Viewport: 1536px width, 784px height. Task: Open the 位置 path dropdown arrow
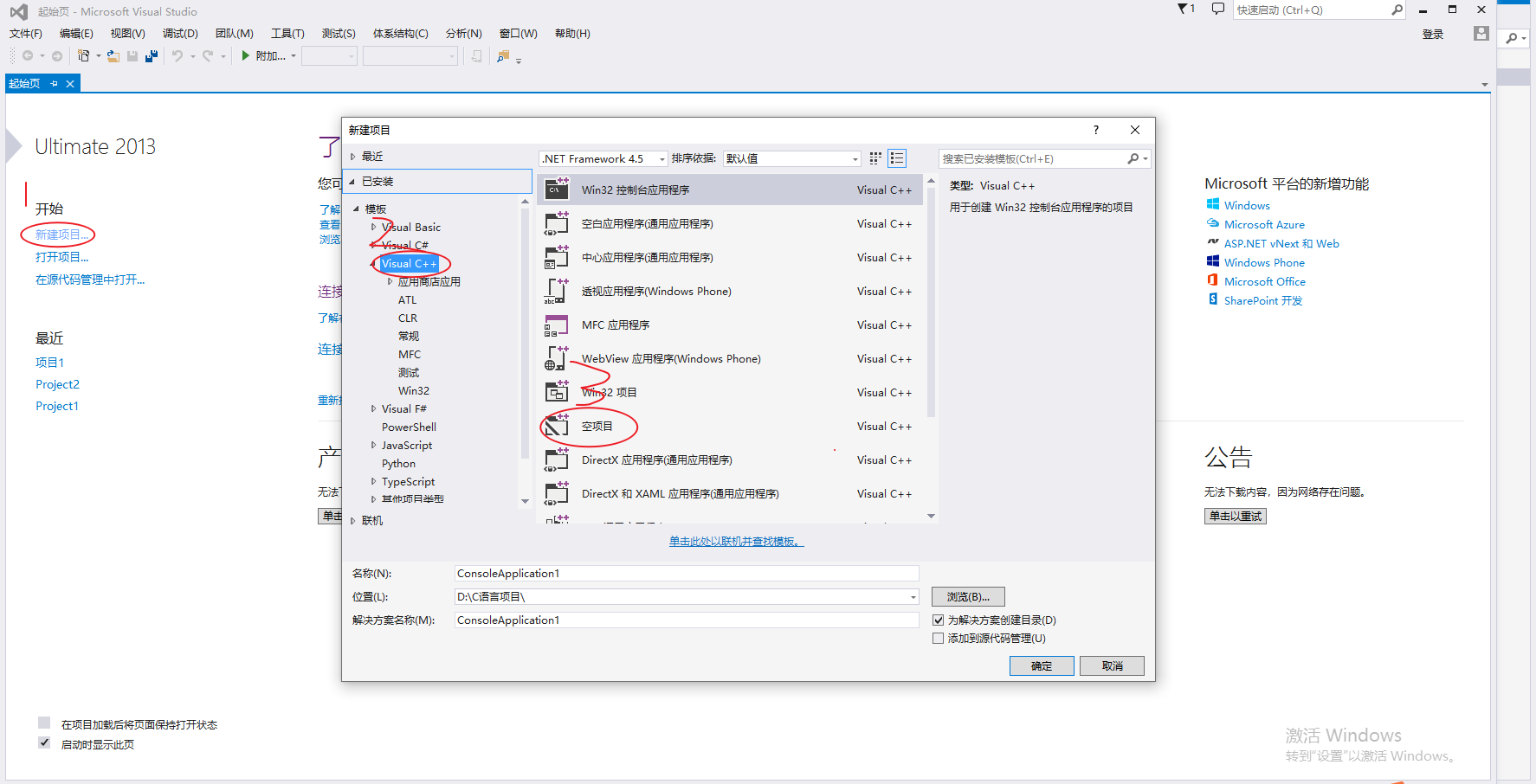point(913,597)
